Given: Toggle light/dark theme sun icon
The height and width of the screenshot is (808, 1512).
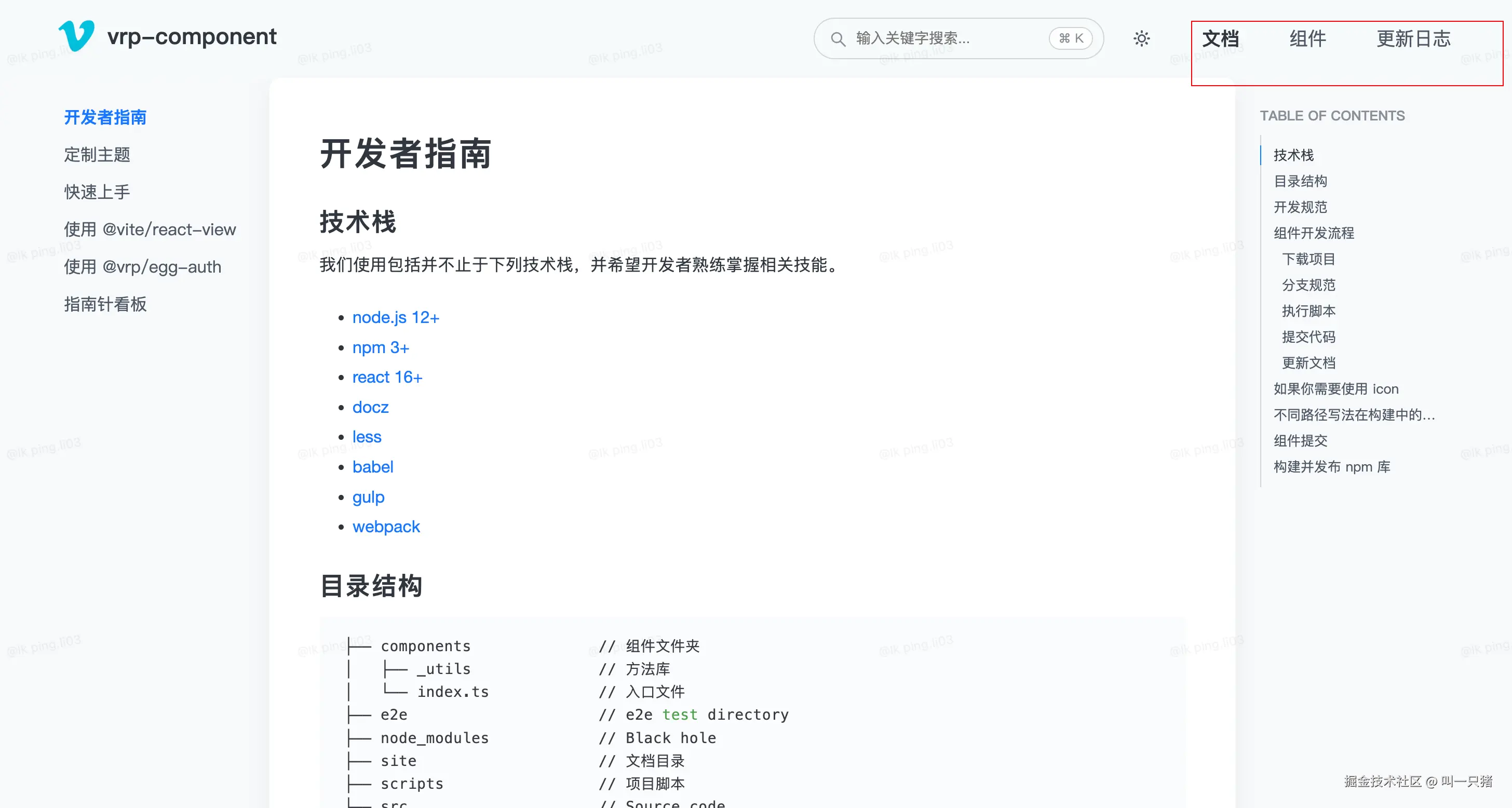Looking at the screenshot, I should tap(1141, 39).
